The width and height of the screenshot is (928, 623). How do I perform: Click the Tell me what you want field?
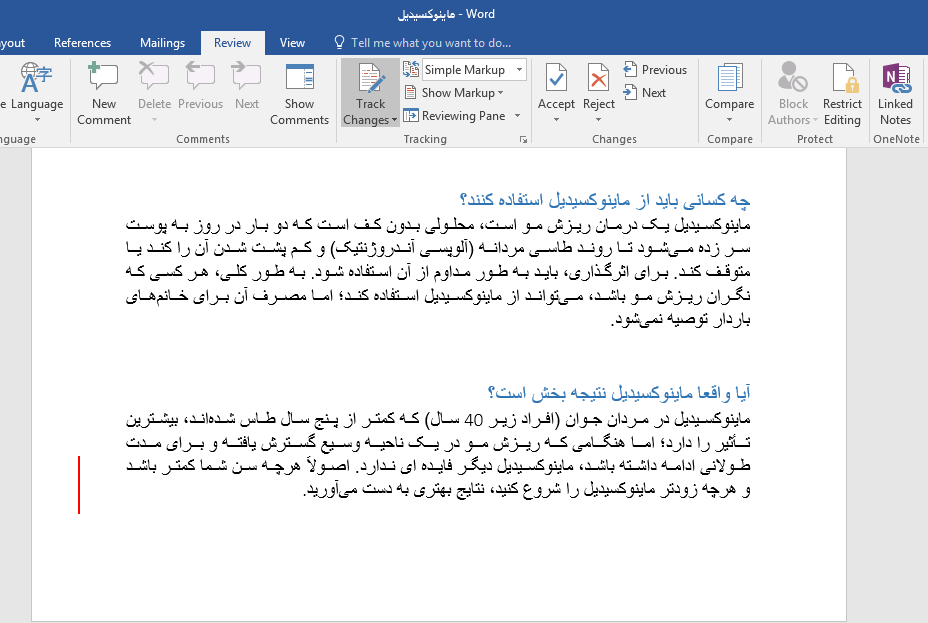(x=431, y=43)
